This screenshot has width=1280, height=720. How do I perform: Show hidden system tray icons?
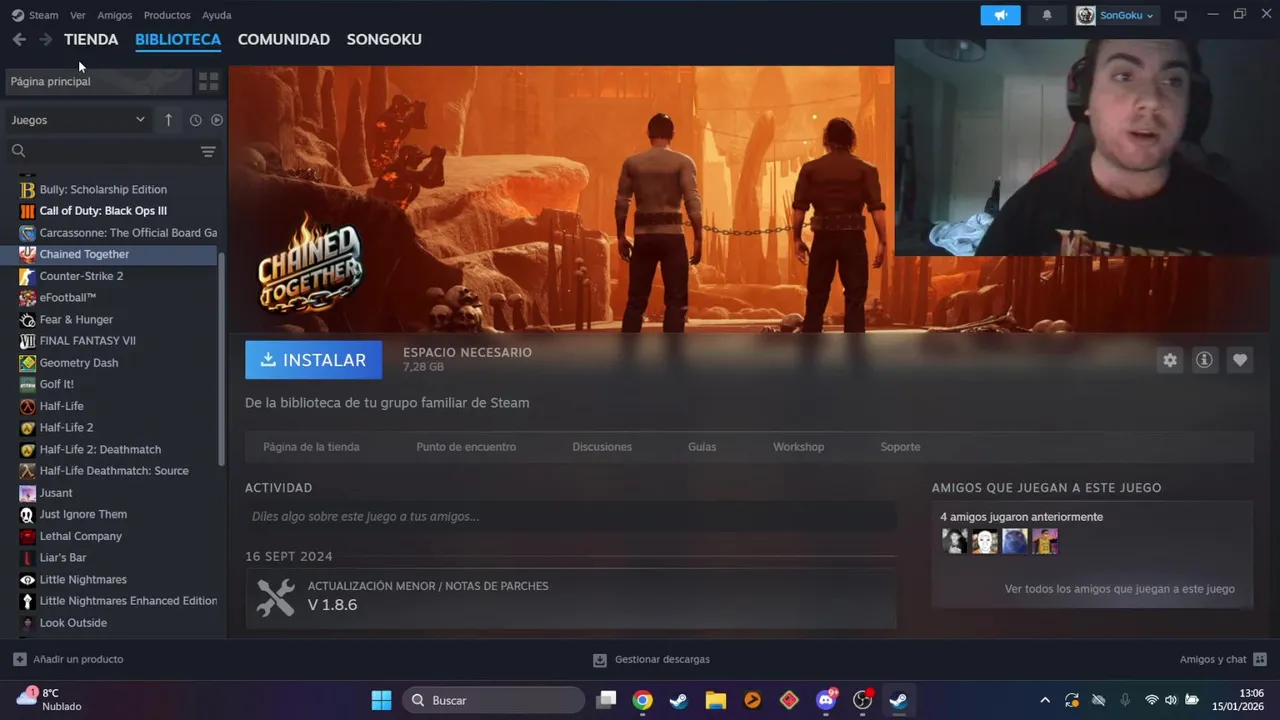click(1045, 700)
